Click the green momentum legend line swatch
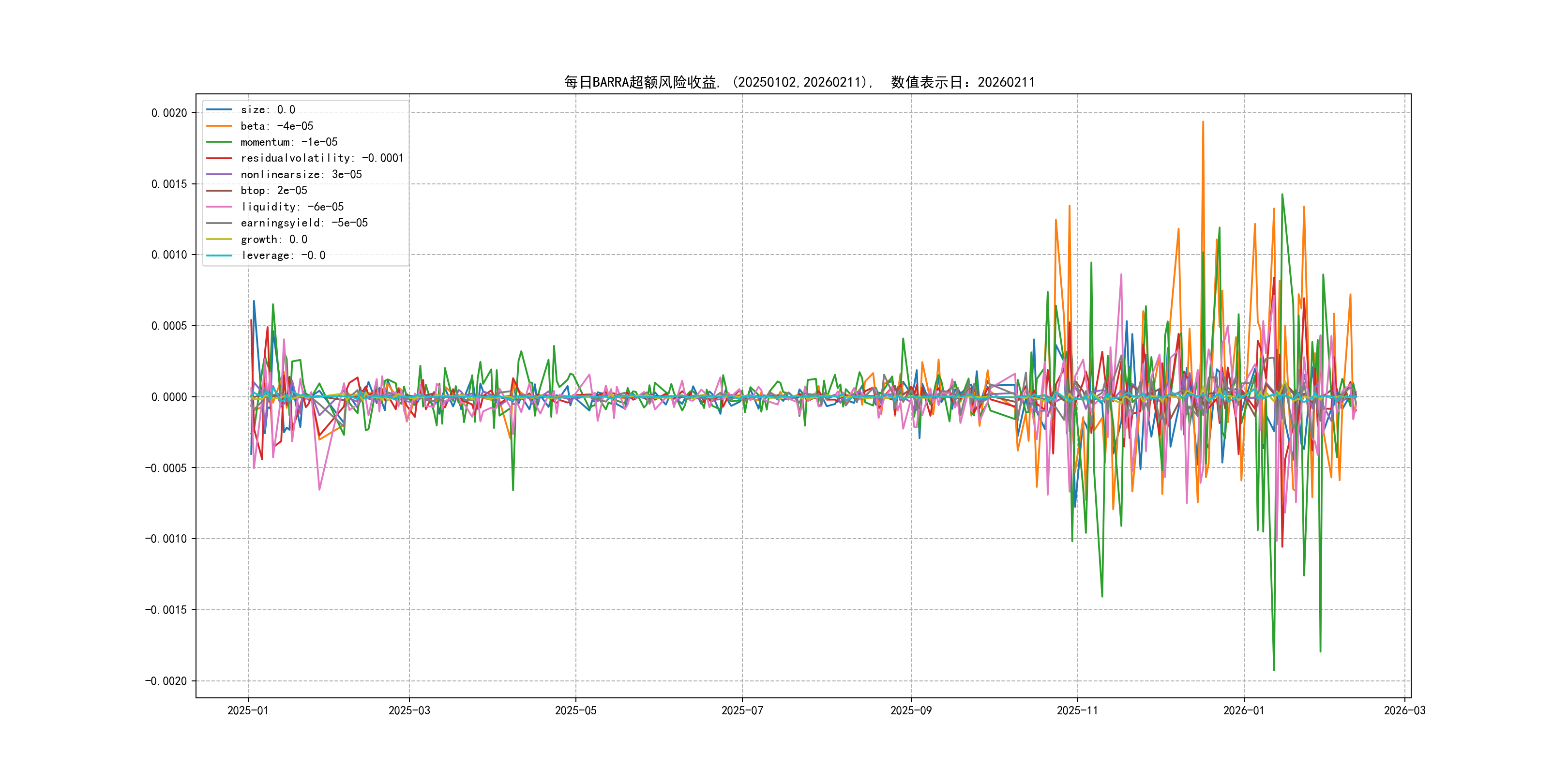1568x784 pixels. tap(219, 142)
